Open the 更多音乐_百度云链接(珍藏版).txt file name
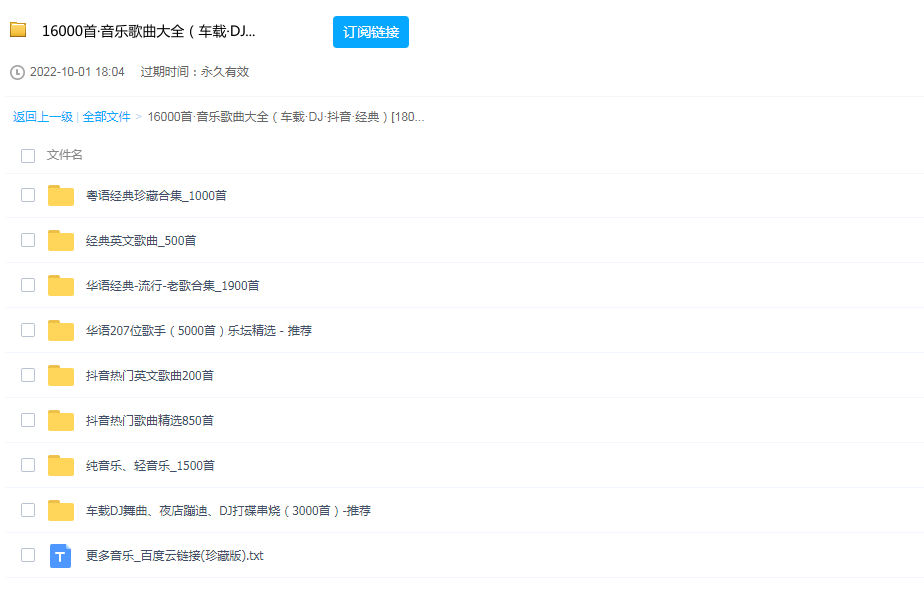This screenshot has width=924, height=593. pyautogui.click(x=174, y=556)
